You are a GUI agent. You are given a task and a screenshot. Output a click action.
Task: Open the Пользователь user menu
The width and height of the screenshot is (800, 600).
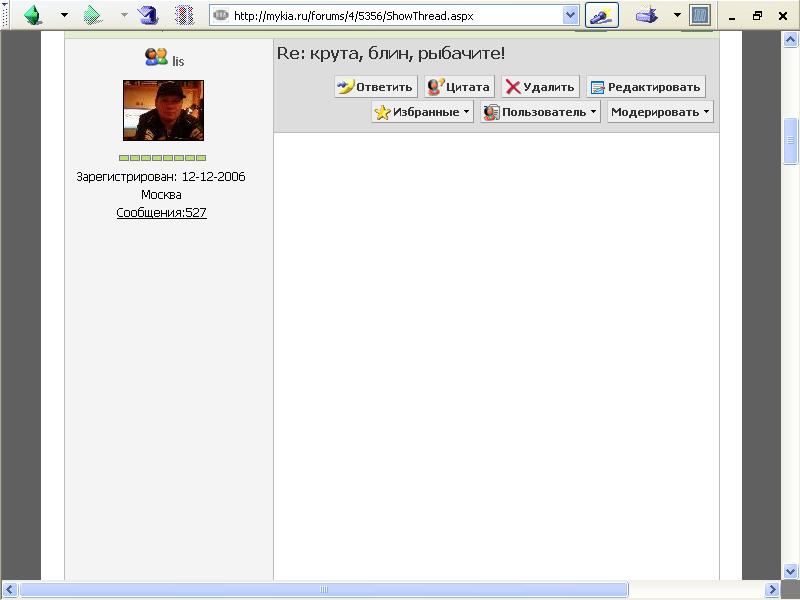coord(540,112)
